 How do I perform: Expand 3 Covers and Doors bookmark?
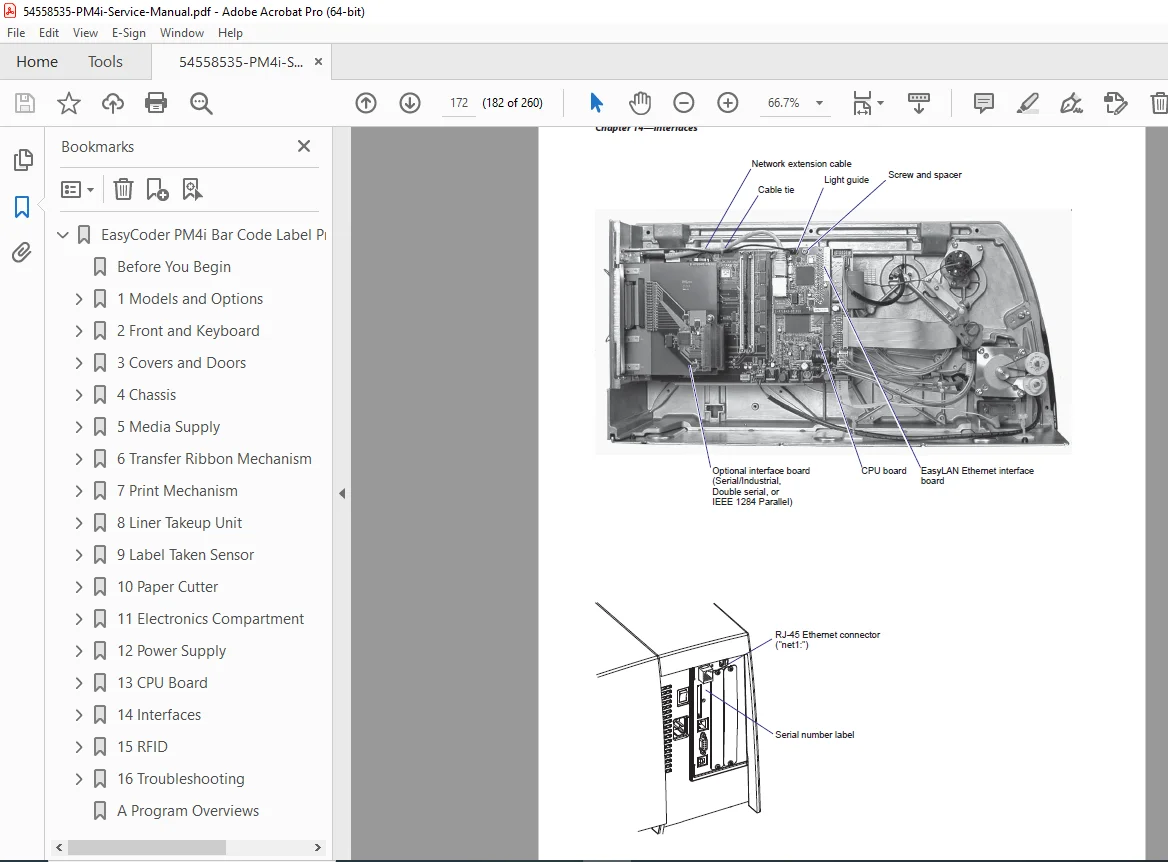79,363
